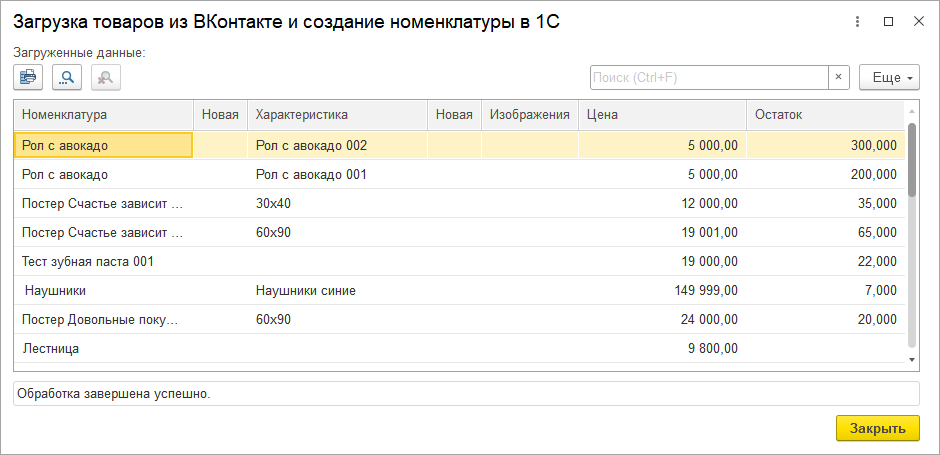Click the "Изображения" column header
The image size is (940, 455).
pyautogui.click(x=529, y=115)
